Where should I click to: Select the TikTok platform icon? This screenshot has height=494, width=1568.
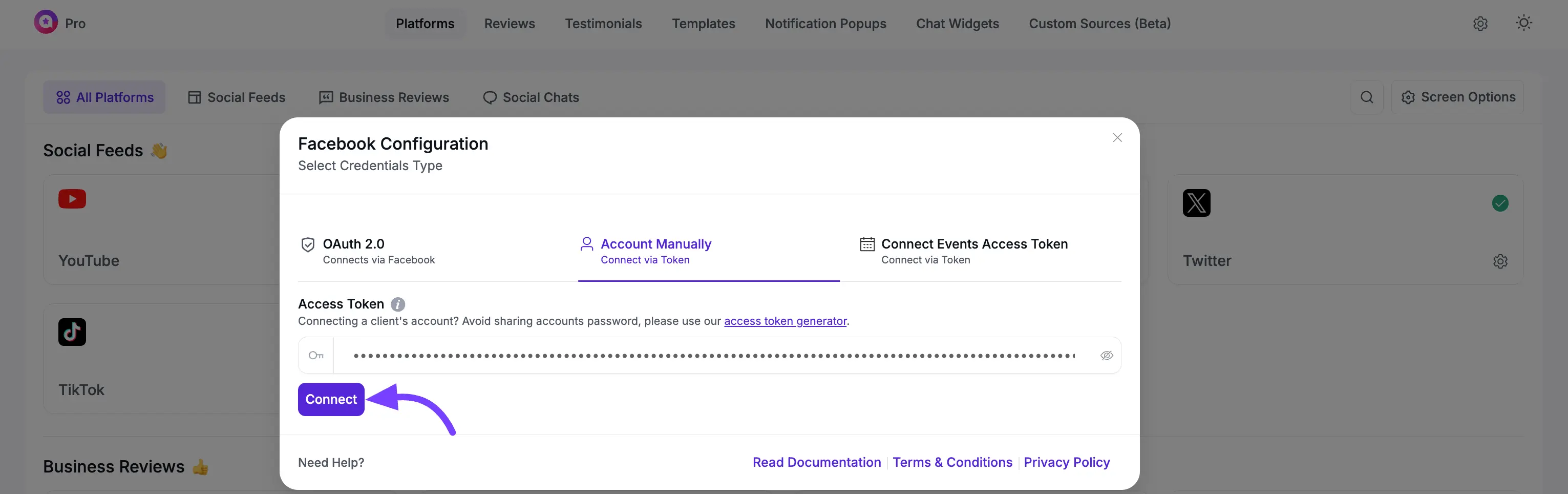click(x=72, y=332)
